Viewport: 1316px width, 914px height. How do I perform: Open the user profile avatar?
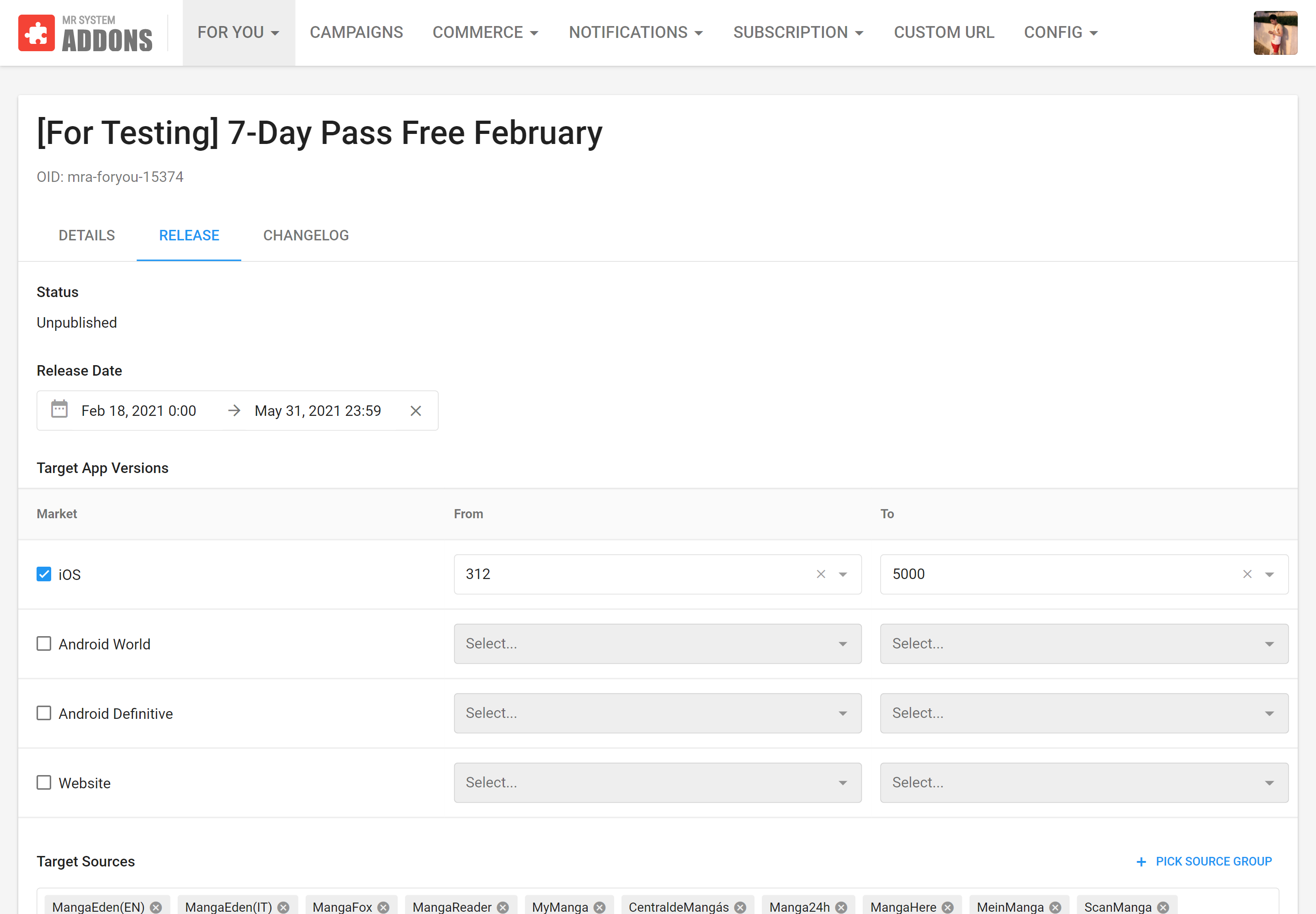tap(1275, 33)
